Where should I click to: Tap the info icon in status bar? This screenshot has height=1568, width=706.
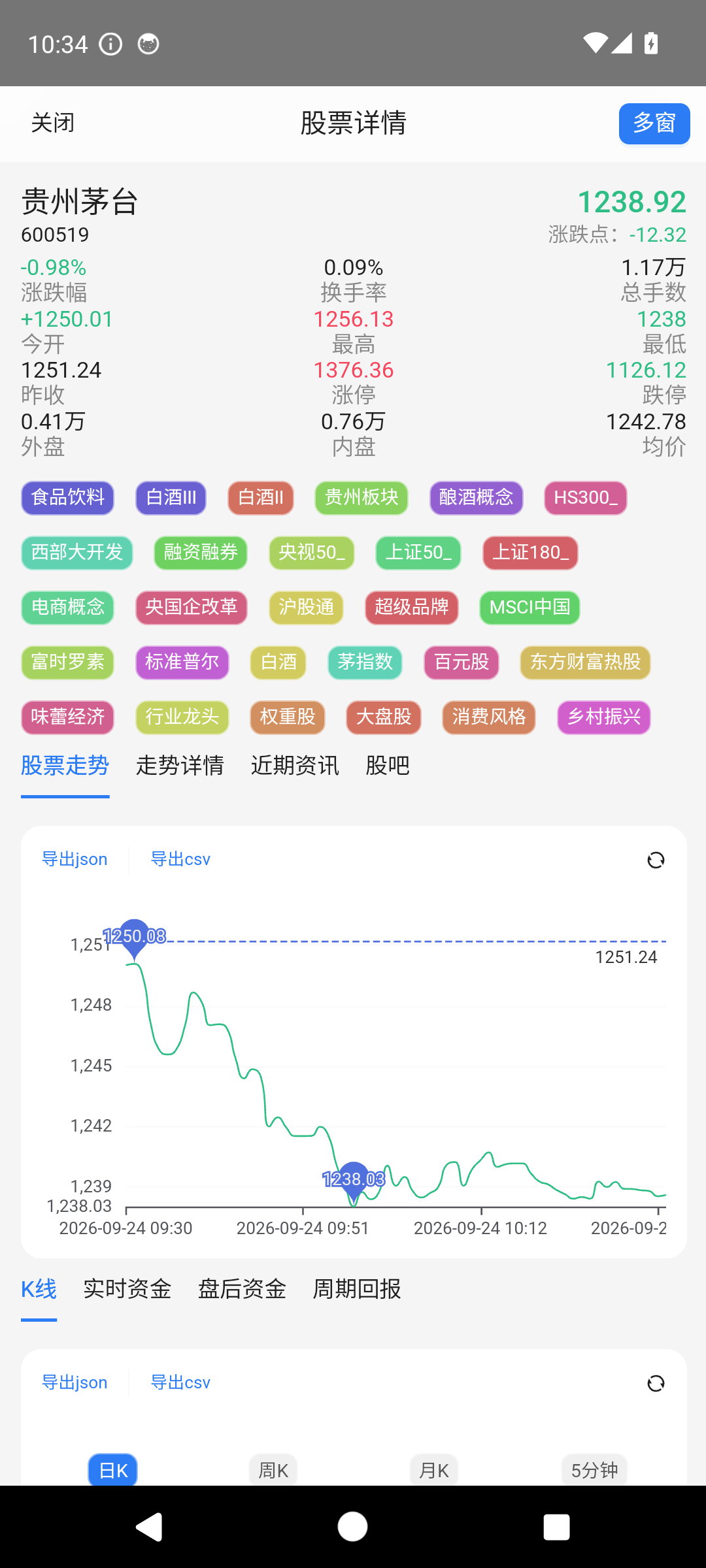pyautogui.click(x=110, y=44)
